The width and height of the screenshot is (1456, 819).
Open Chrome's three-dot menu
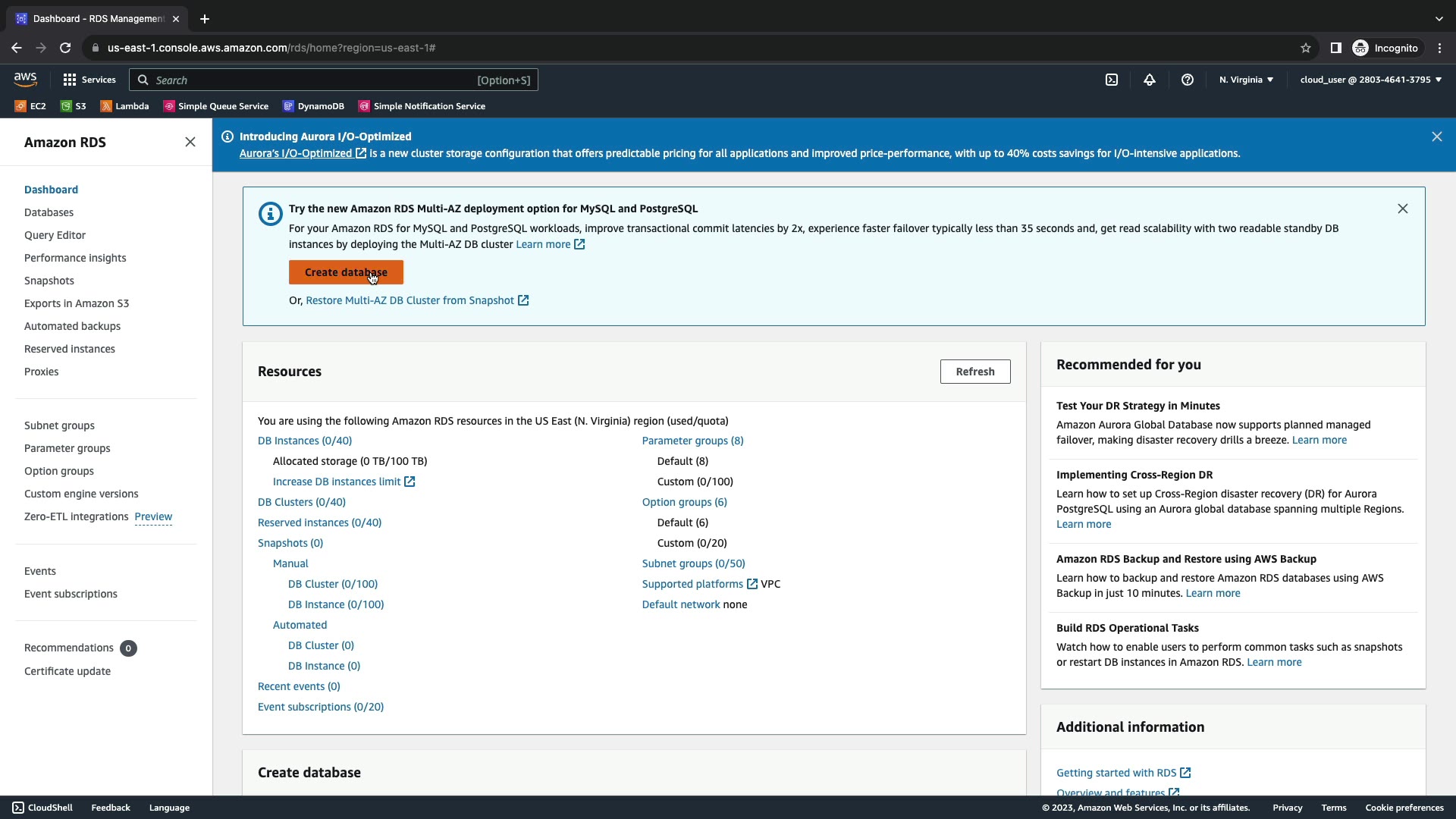click(1439, 48)
